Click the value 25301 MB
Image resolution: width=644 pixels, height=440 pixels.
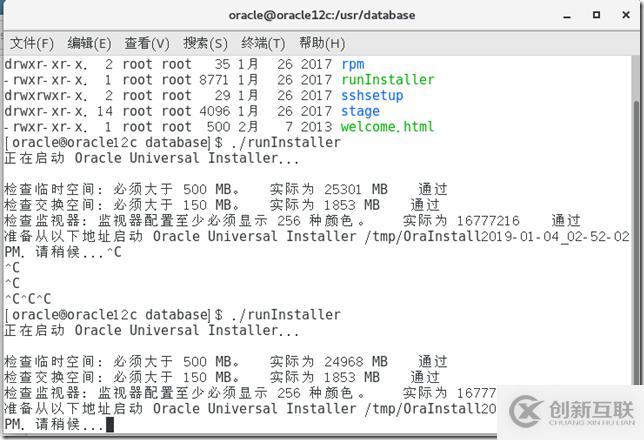click(355, 189)
